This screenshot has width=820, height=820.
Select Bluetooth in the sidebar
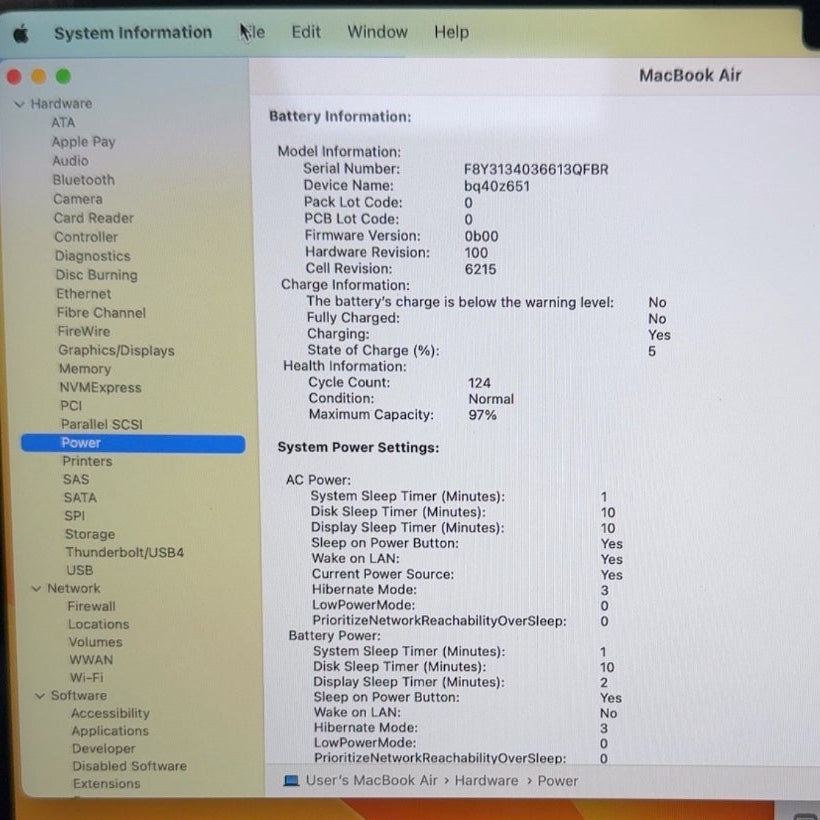pos(83,180)
